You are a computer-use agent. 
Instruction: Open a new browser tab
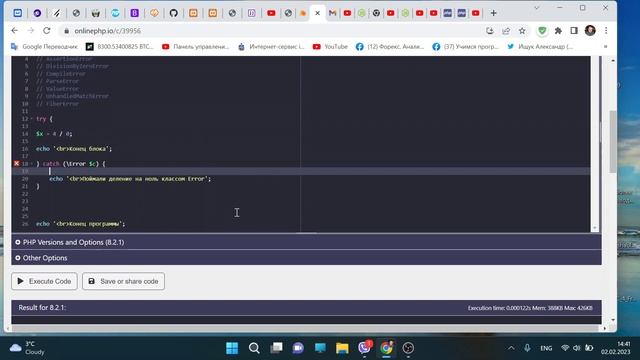point(493,13)
